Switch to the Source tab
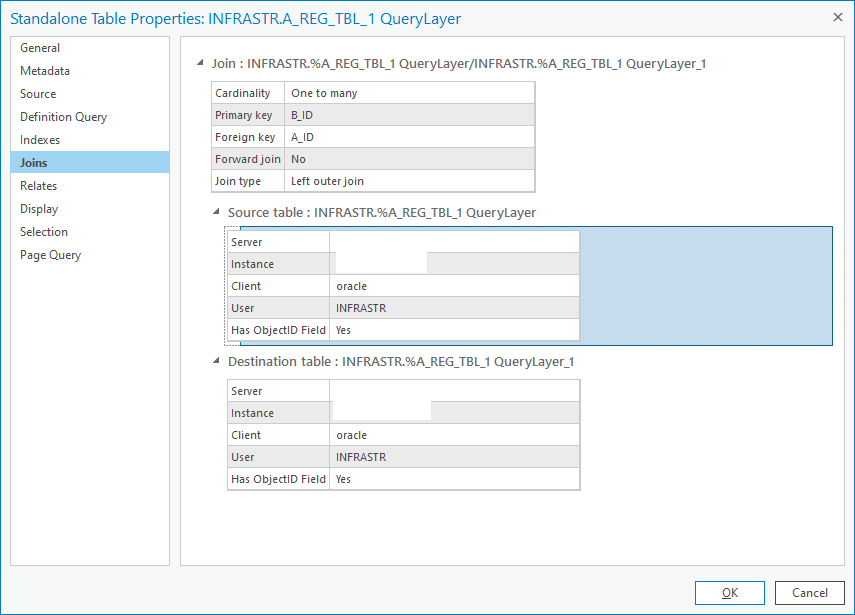This screenshot has width=855, height=615. [38, 94]
